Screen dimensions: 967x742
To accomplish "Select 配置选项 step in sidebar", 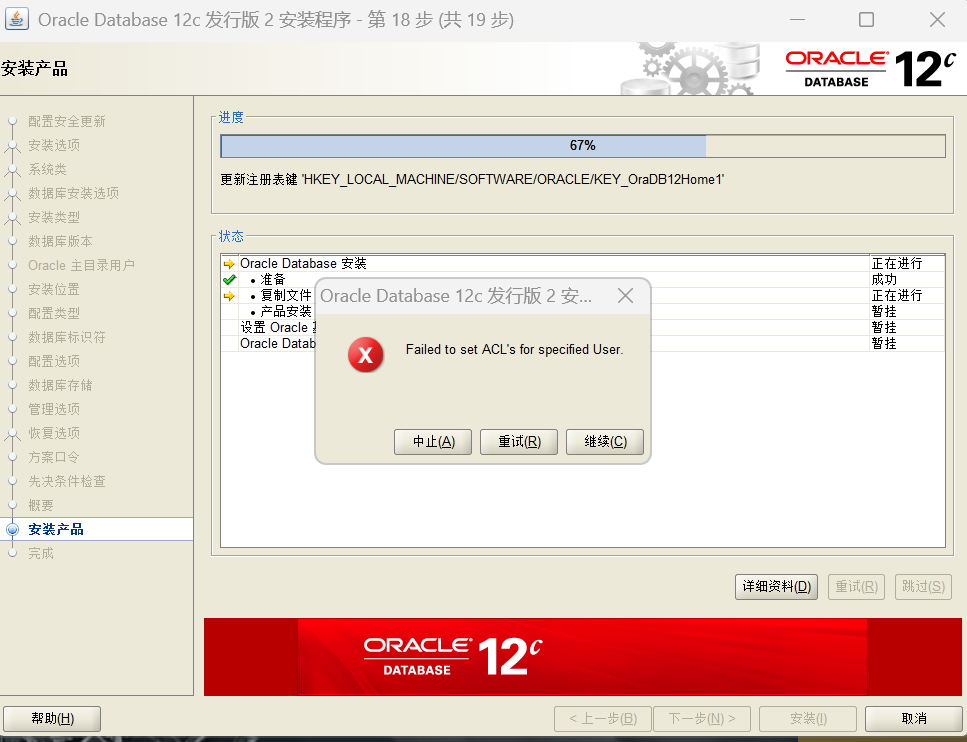I will pyautogui.click(x=54, y=361).
